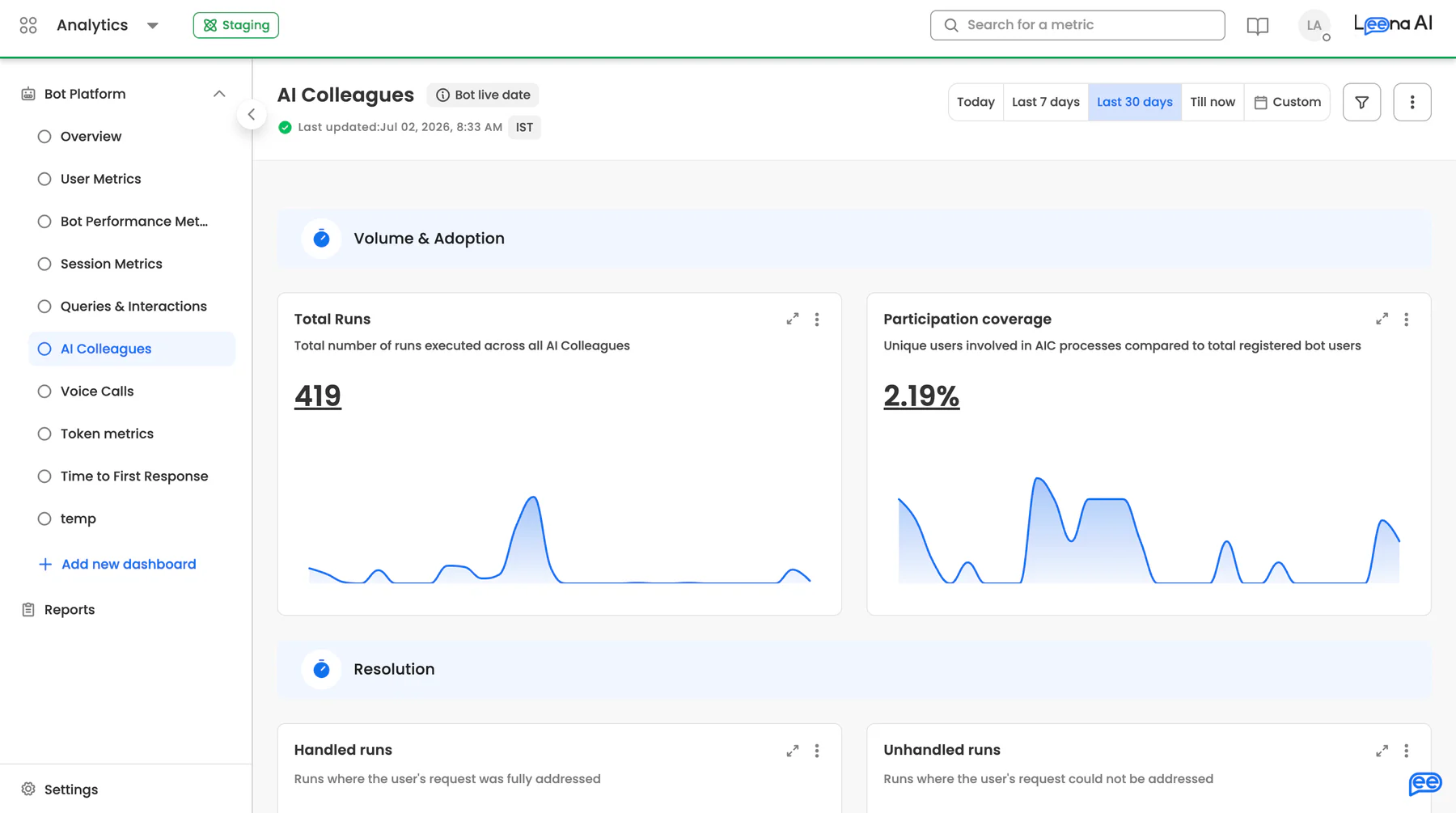Expand the Handled runs card
The height and width of the screenshot is (813, 1456).
793,751
